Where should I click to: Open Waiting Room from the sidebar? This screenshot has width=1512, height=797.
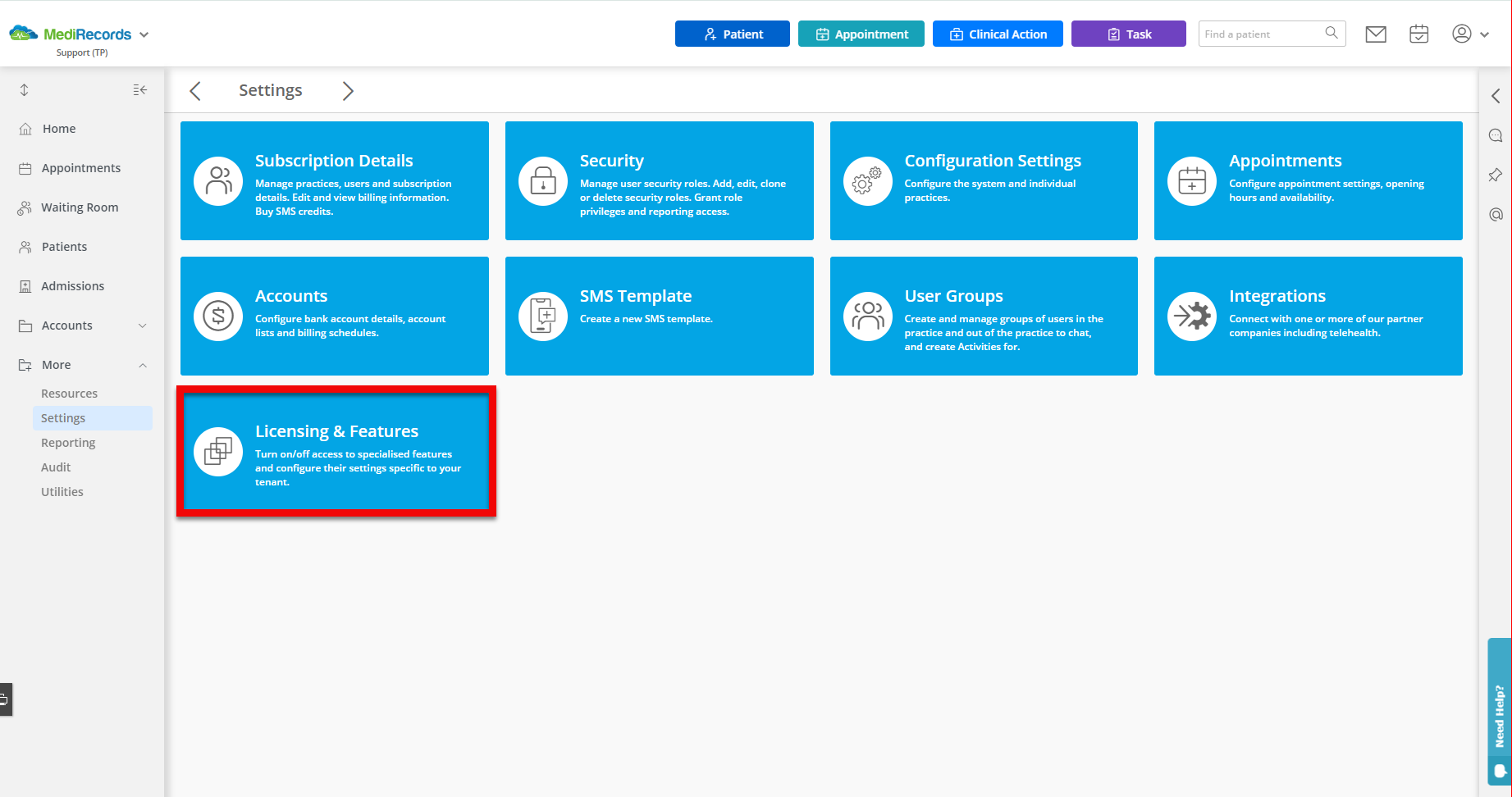coord(80,207)
